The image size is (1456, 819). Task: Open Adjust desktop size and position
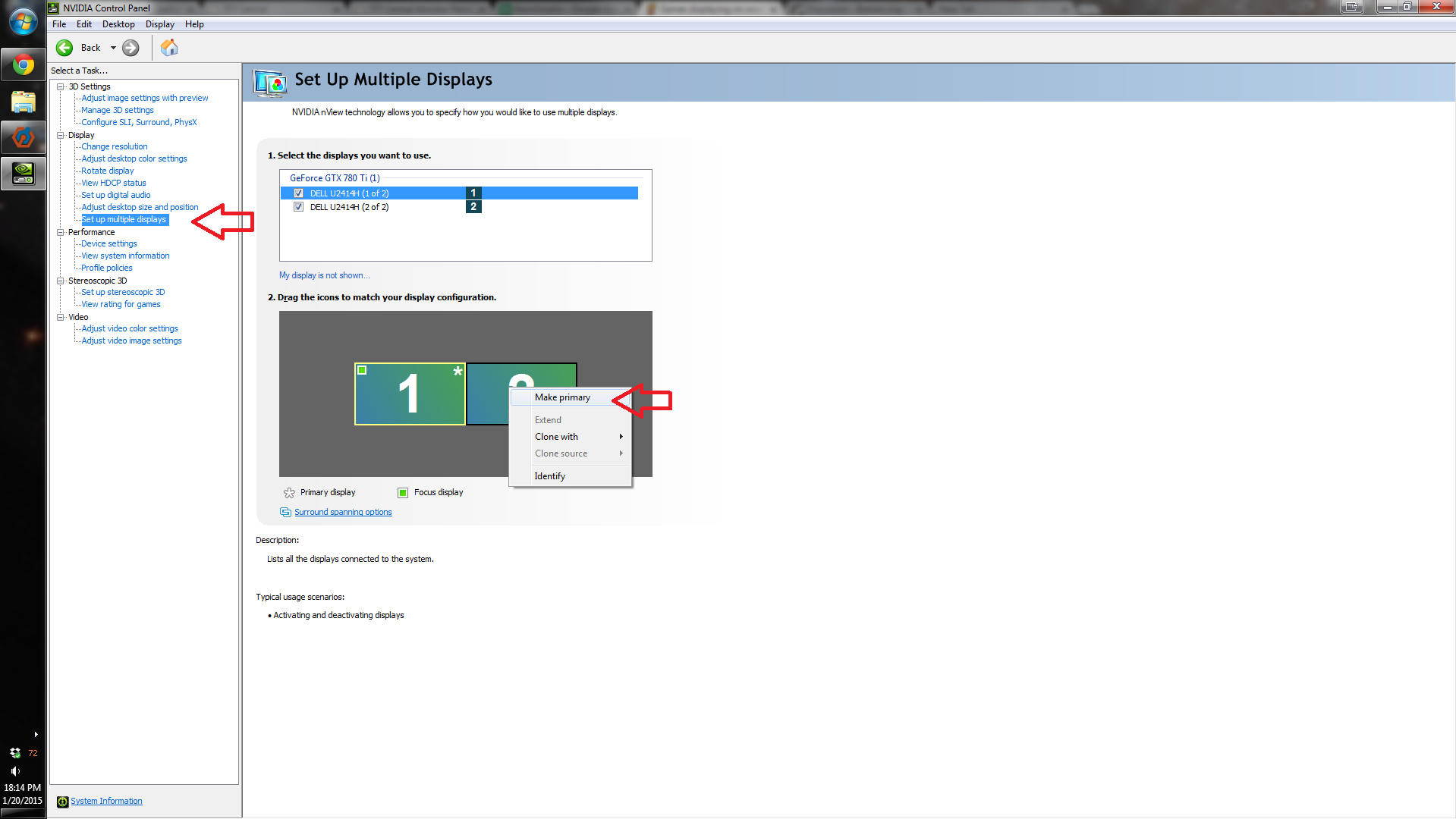coord(140,208)
